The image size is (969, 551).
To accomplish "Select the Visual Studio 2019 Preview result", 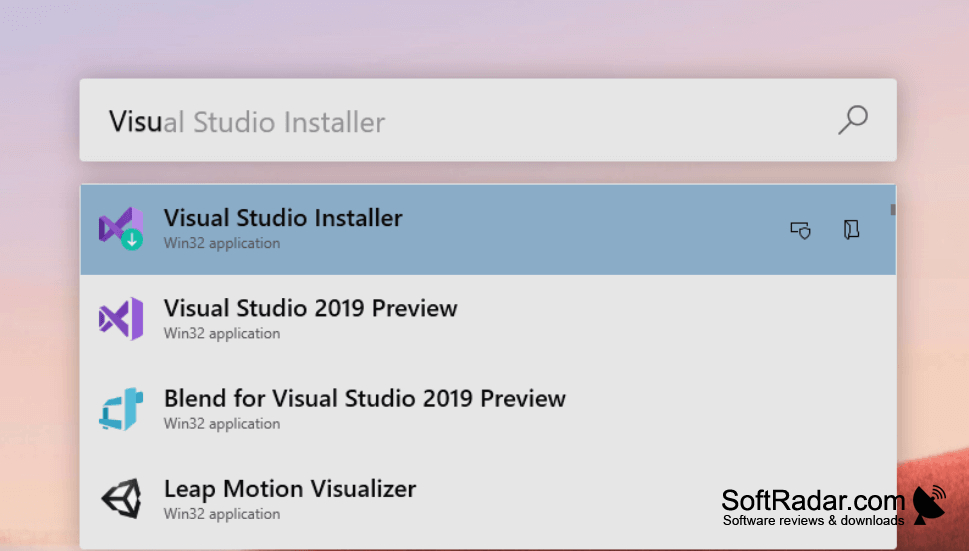I will [x=488, y=319].
